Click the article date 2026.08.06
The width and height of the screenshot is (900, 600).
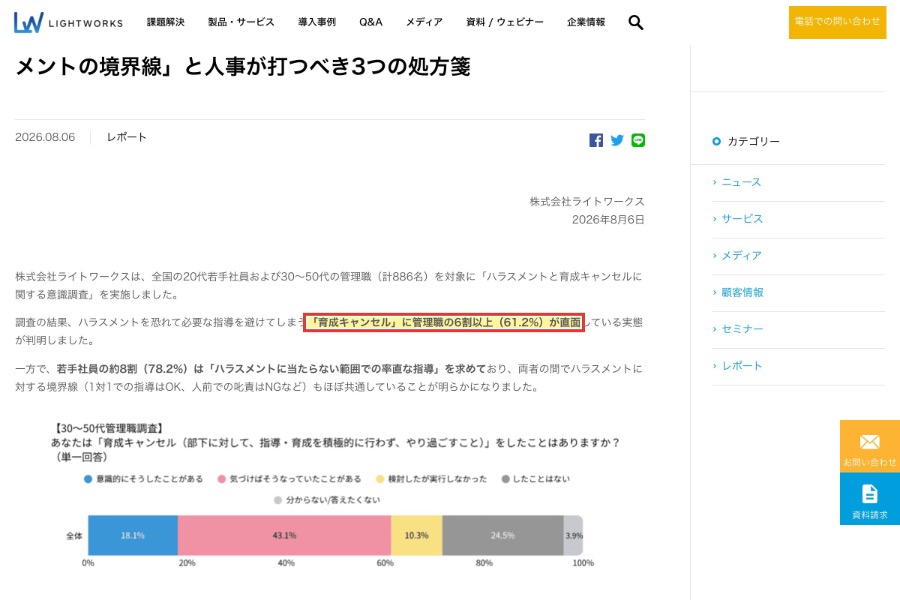tap(45, 137)
